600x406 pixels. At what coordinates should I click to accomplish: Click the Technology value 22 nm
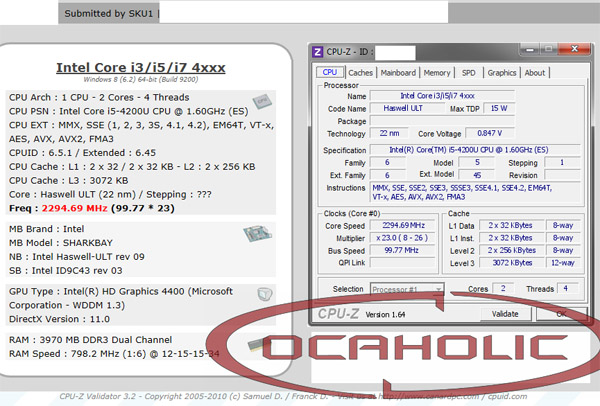[389, 133]
